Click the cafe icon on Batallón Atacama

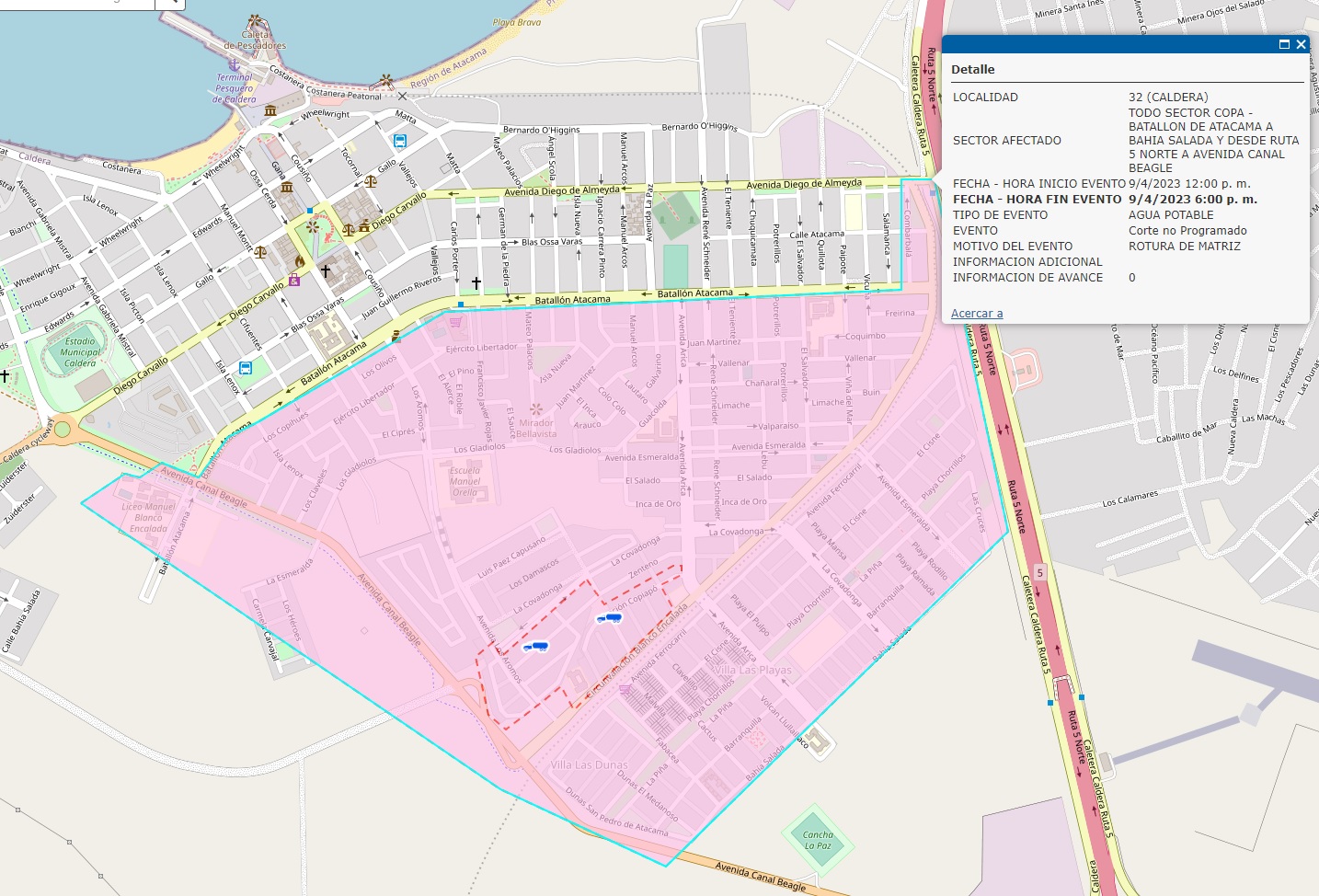396,336
